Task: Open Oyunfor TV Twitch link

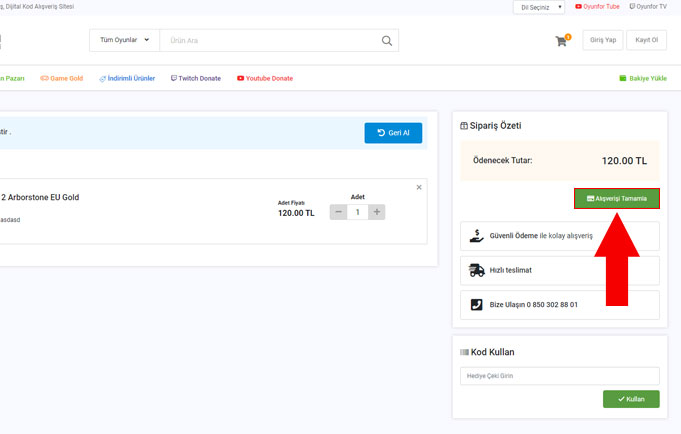Action: pos(653,7)
